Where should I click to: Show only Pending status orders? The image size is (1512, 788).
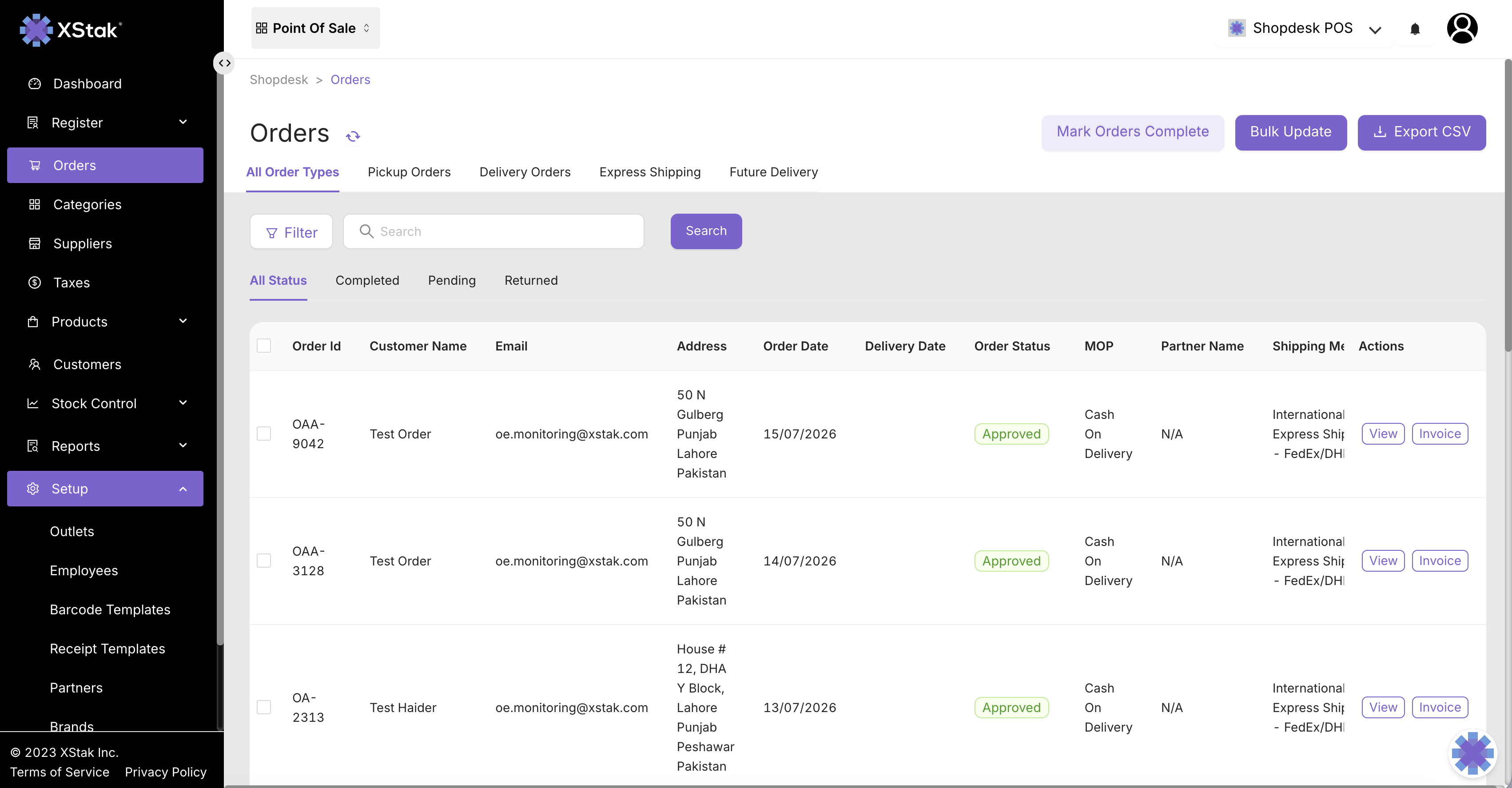[451, 281]
